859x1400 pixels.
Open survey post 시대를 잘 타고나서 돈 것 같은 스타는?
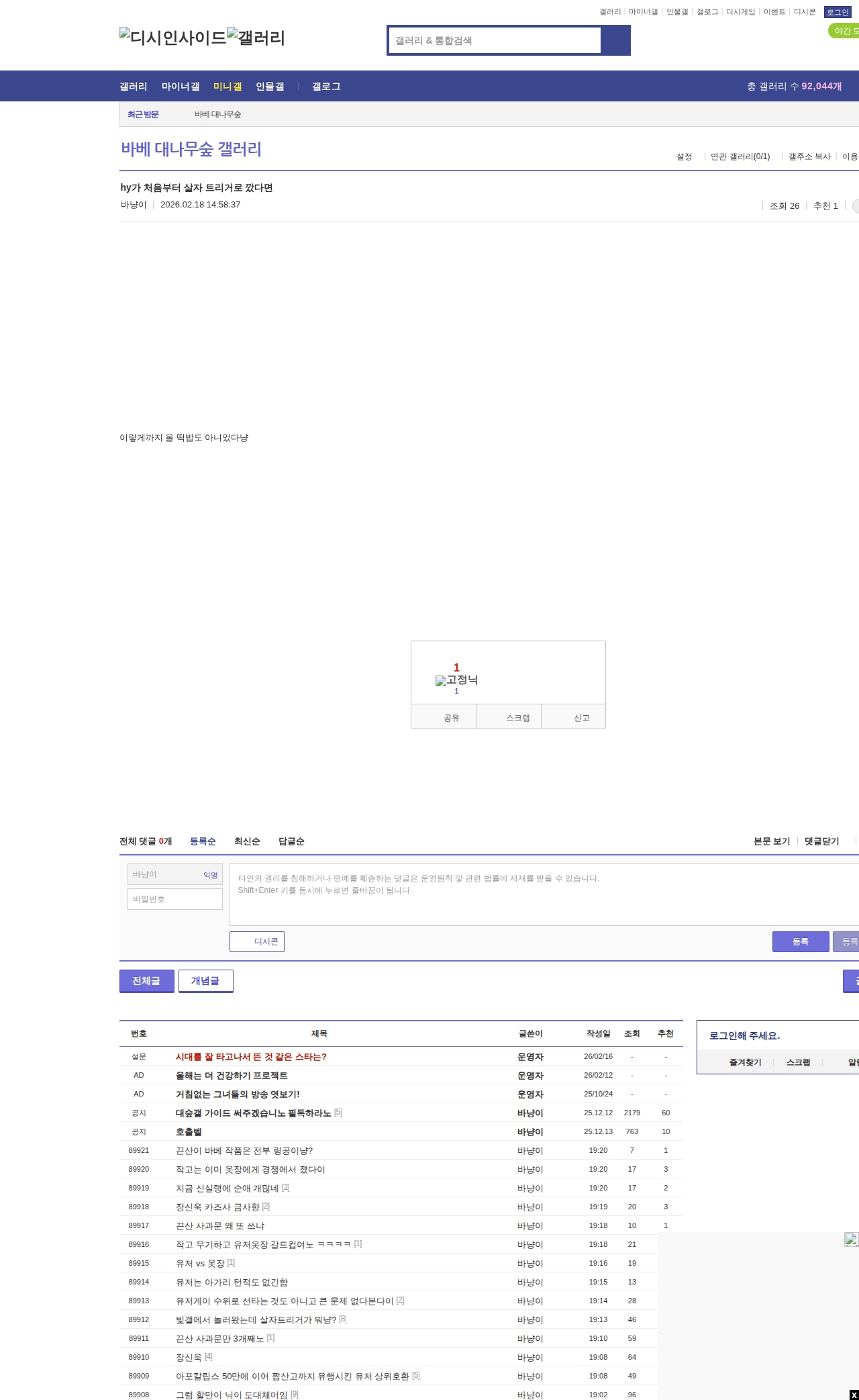point(251,1056)
